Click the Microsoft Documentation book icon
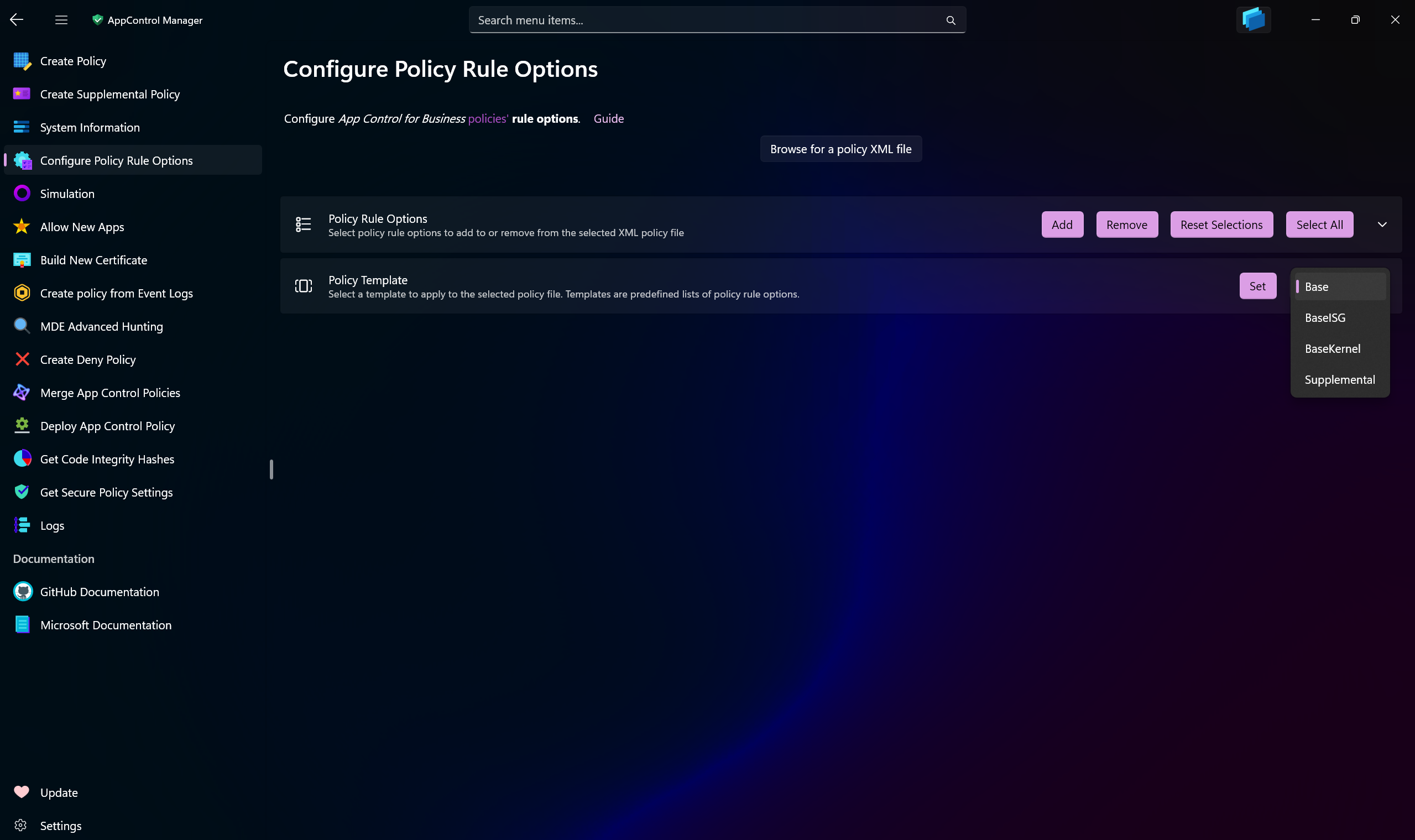Screen dimensions: 1415x840 pos(22,625)
